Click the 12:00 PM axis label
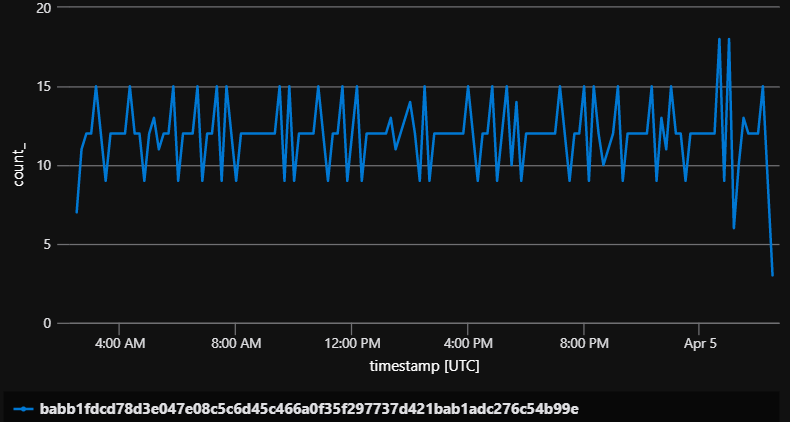790x422 pixels. coord(351,344)
